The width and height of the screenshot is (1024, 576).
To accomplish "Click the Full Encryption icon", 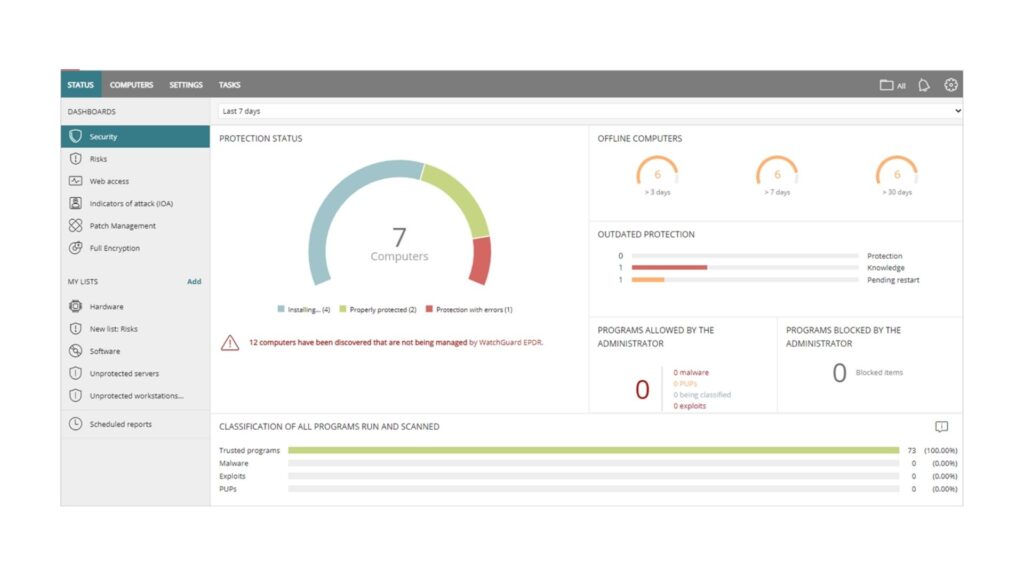I will coord(75,248).
